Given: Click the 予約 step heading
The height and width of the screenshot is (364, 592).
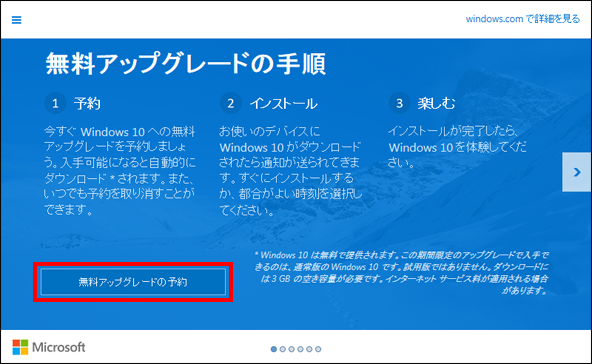Looking at the screenshot, I should coord(87,103).
